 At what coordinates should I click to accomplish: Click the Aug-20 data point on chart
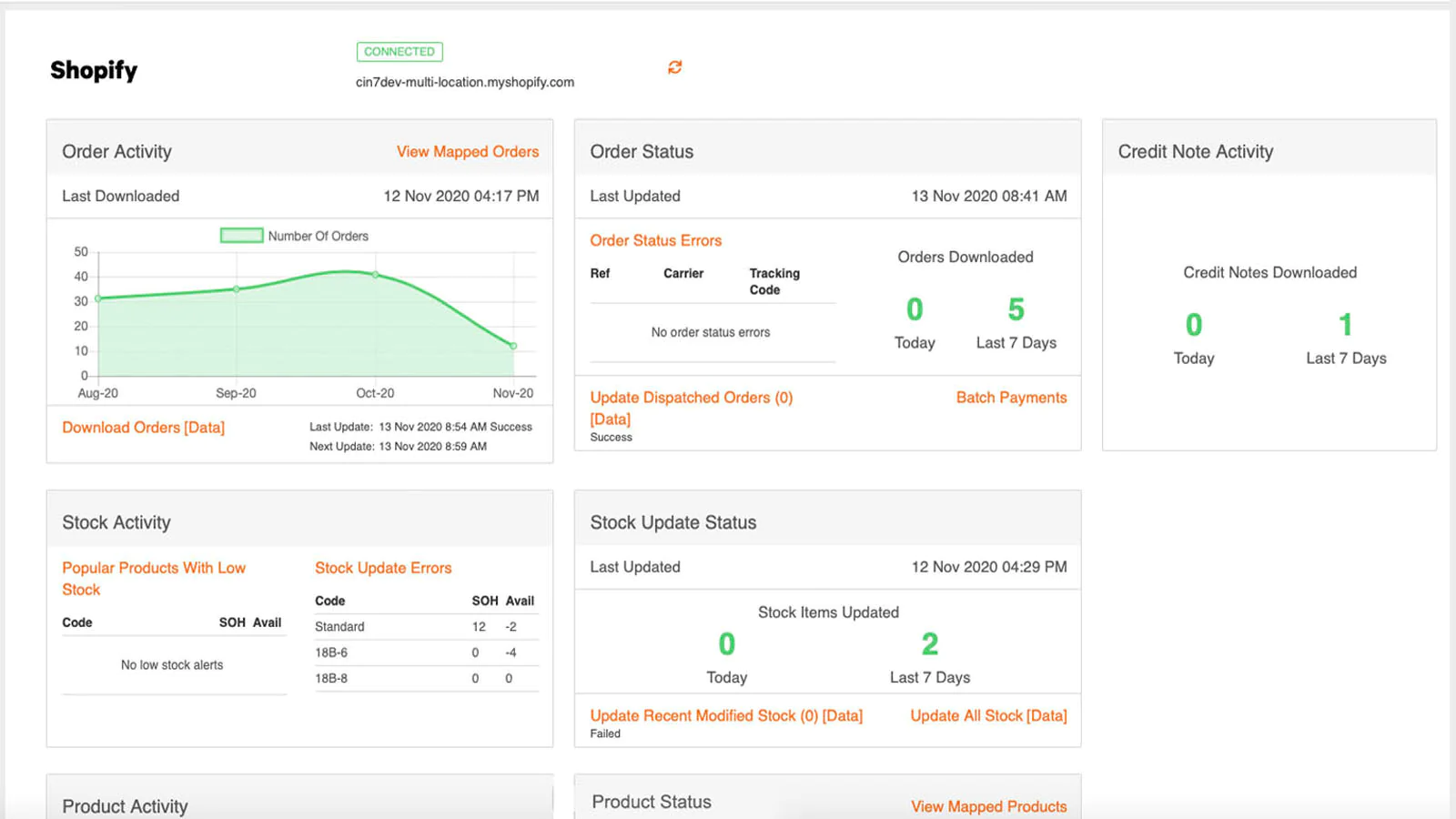pyautogui.click(x=98, y=298)
